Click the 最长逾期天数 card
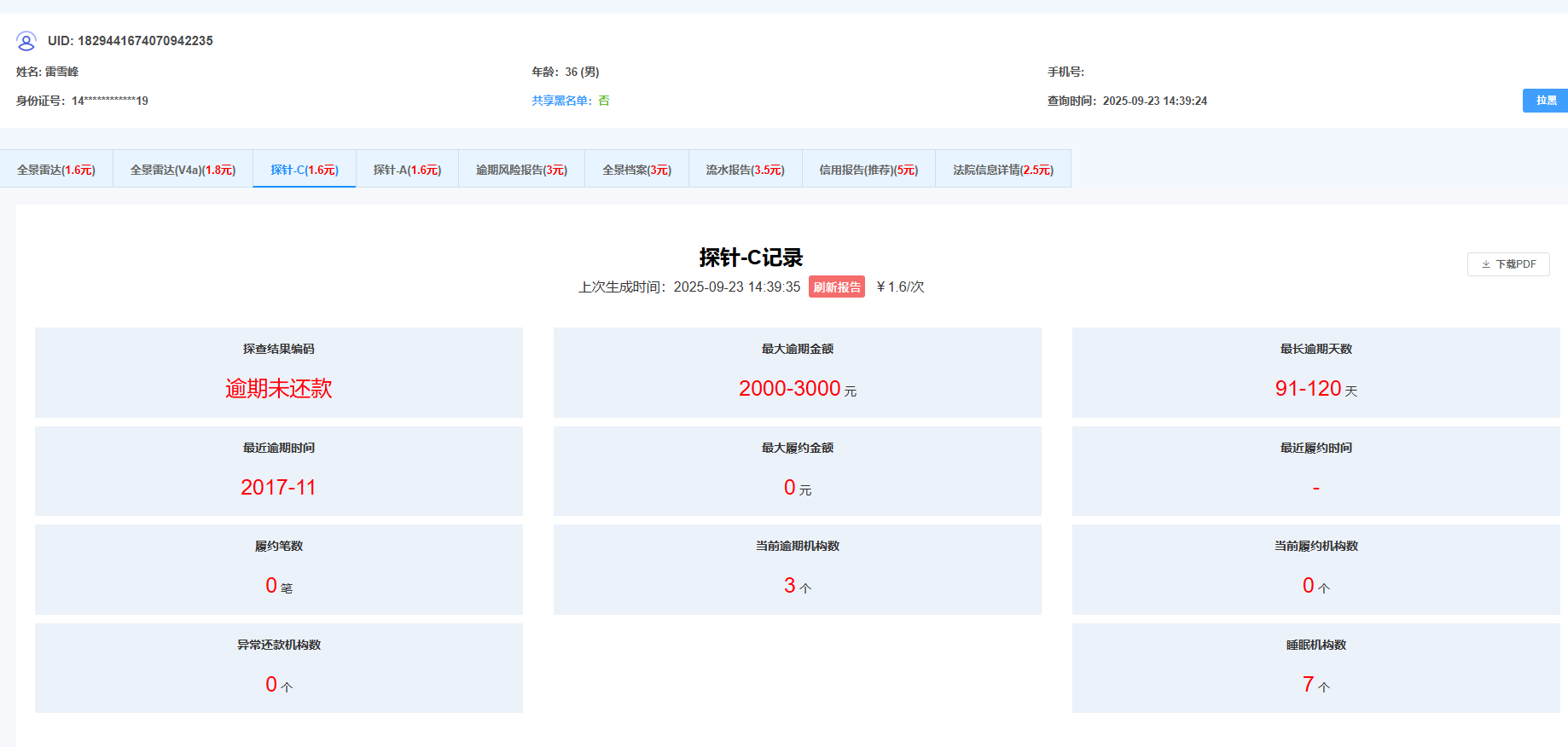The height and width of the screenshot is (747, 1568). pos(1315,373)
